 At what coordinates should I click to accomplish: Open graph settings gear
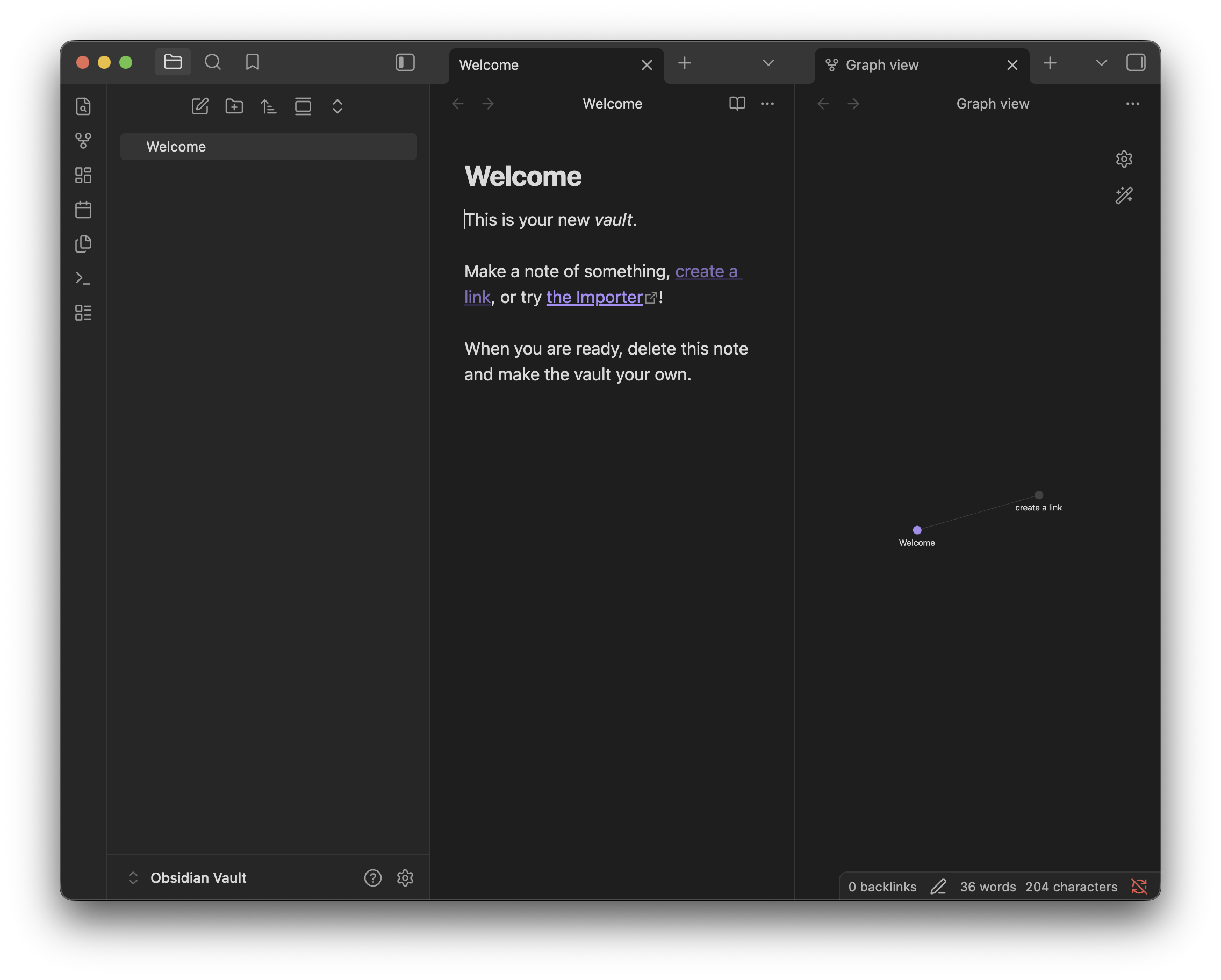tap(1124, 159)
